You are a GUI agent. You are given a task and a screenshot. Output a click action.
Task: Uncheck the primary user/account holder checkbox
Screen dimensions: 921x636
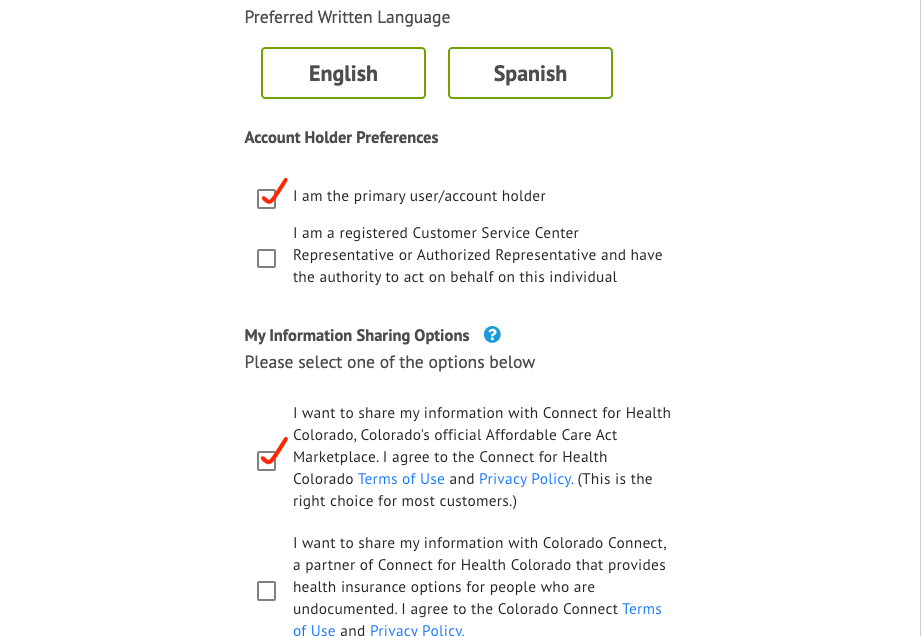tap(266, 198)
